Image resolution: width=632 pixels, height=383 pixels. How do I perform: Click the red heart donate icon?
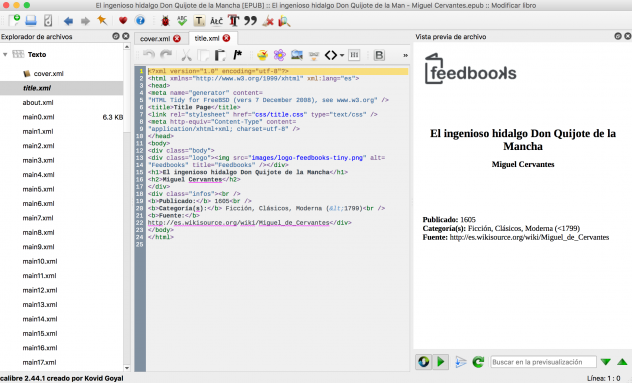123,21
